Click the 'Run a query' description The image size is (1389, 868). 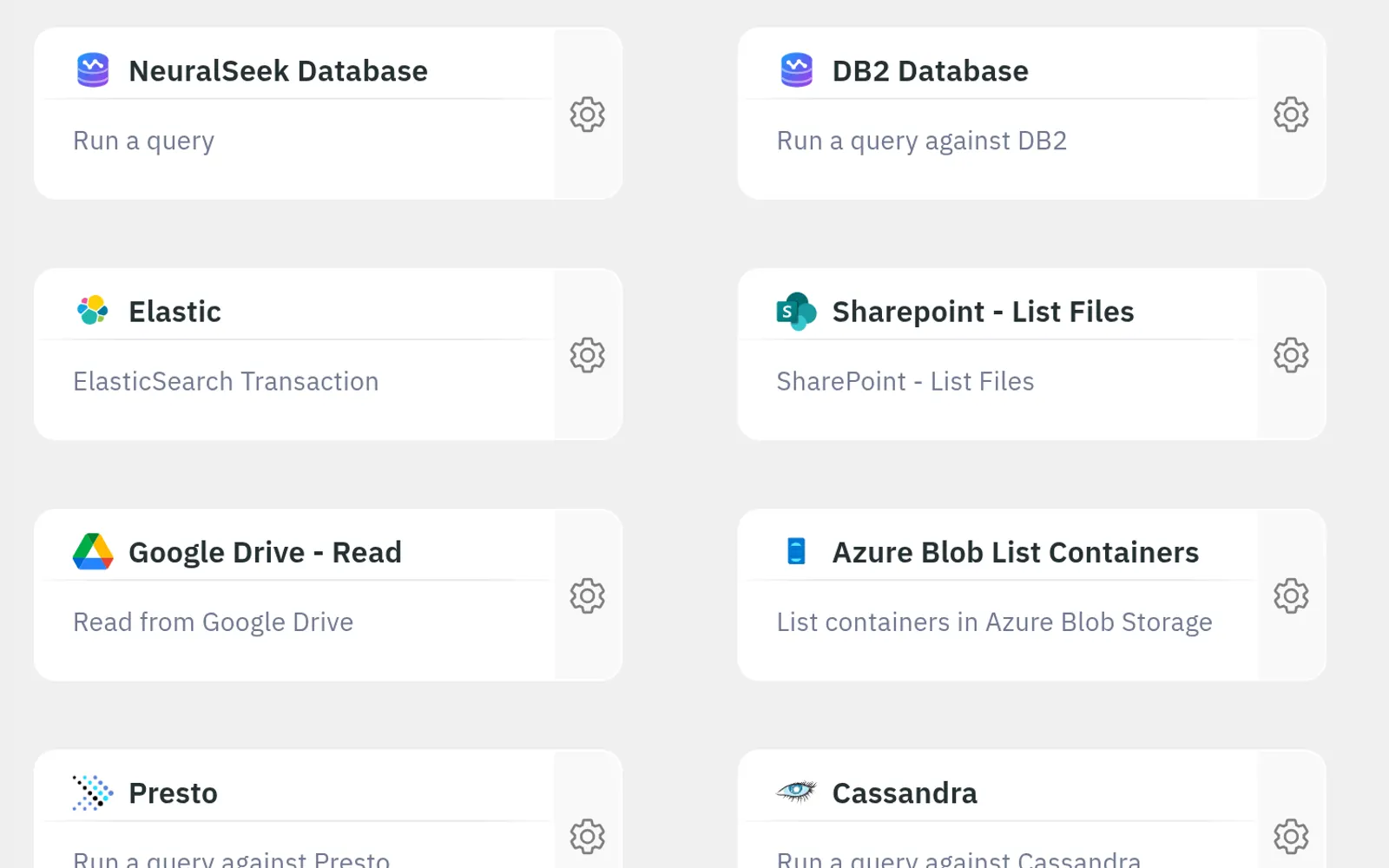pos(143,141)
